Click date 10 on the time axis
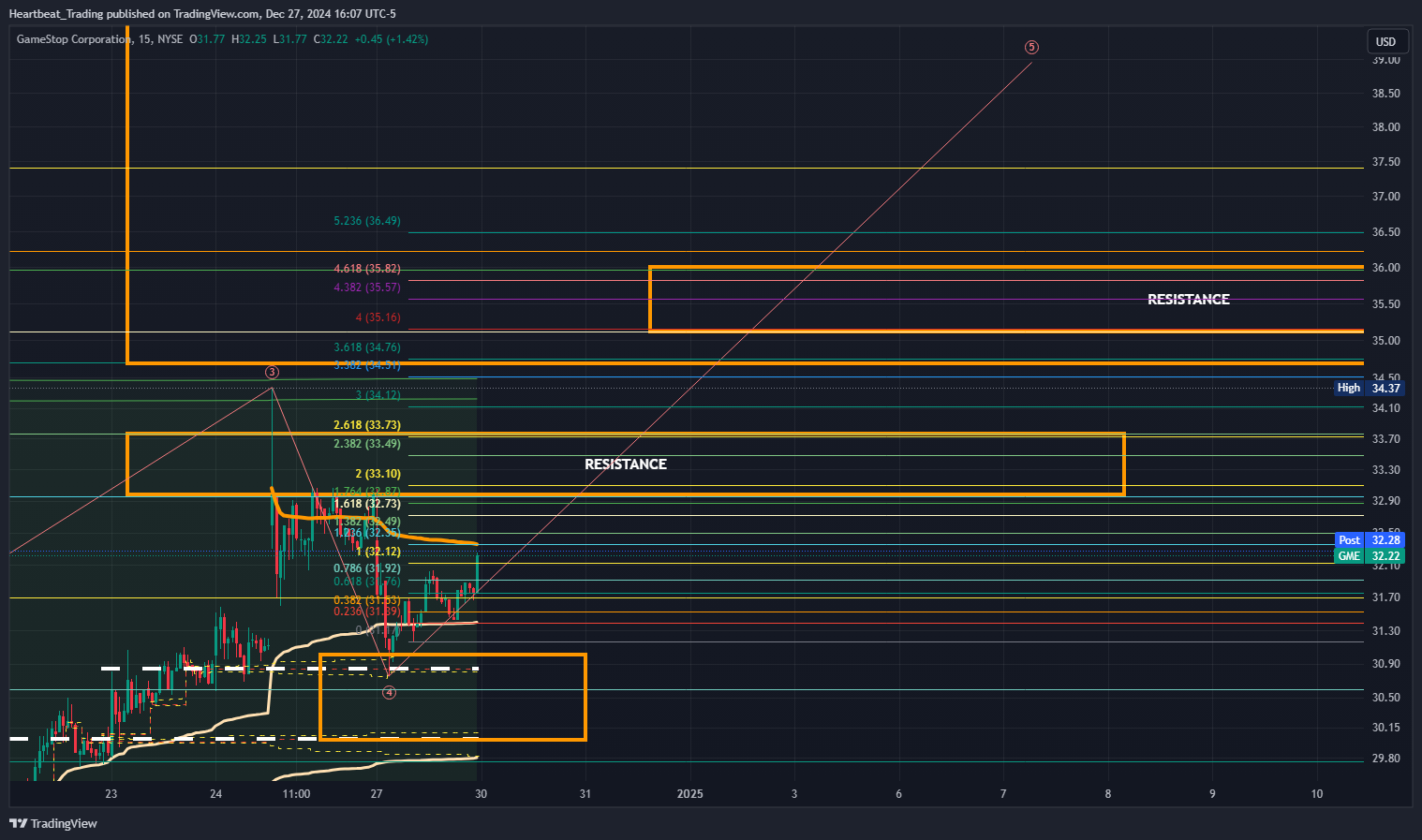 (x=1317, y=794)
